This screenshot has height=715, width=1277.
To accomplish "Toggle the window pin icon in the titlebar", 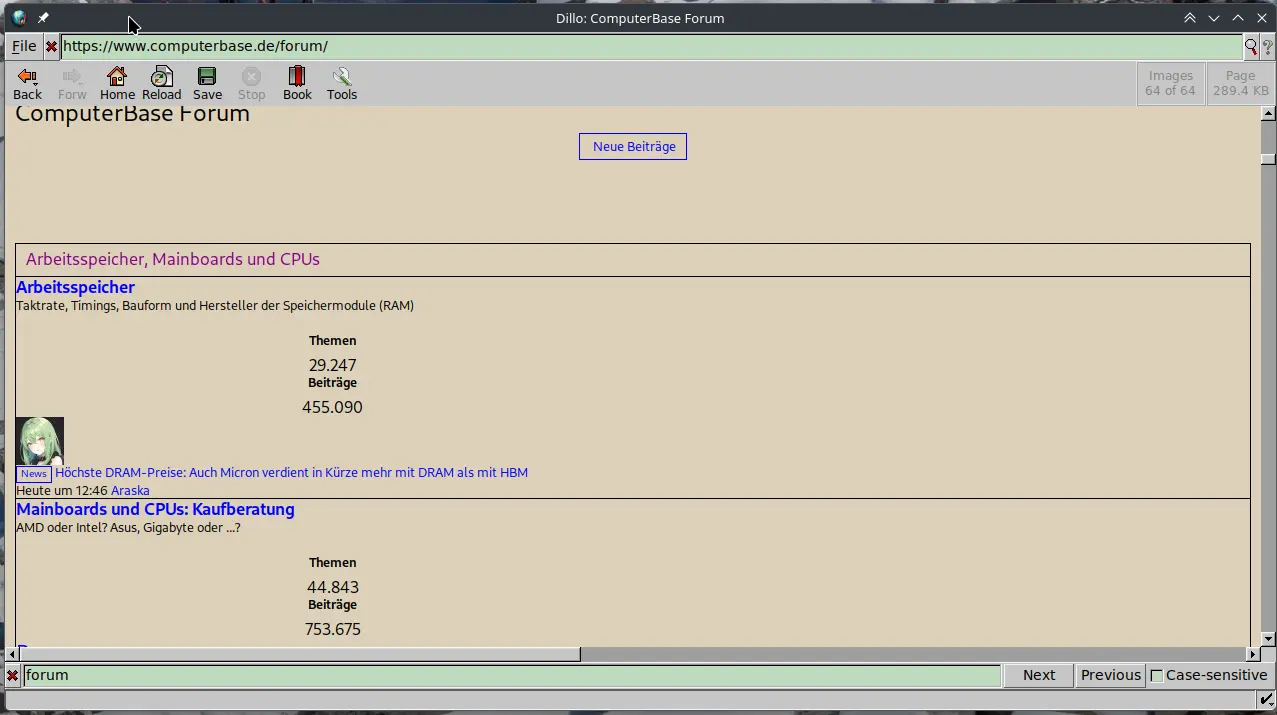I will [x=42, y=17].
